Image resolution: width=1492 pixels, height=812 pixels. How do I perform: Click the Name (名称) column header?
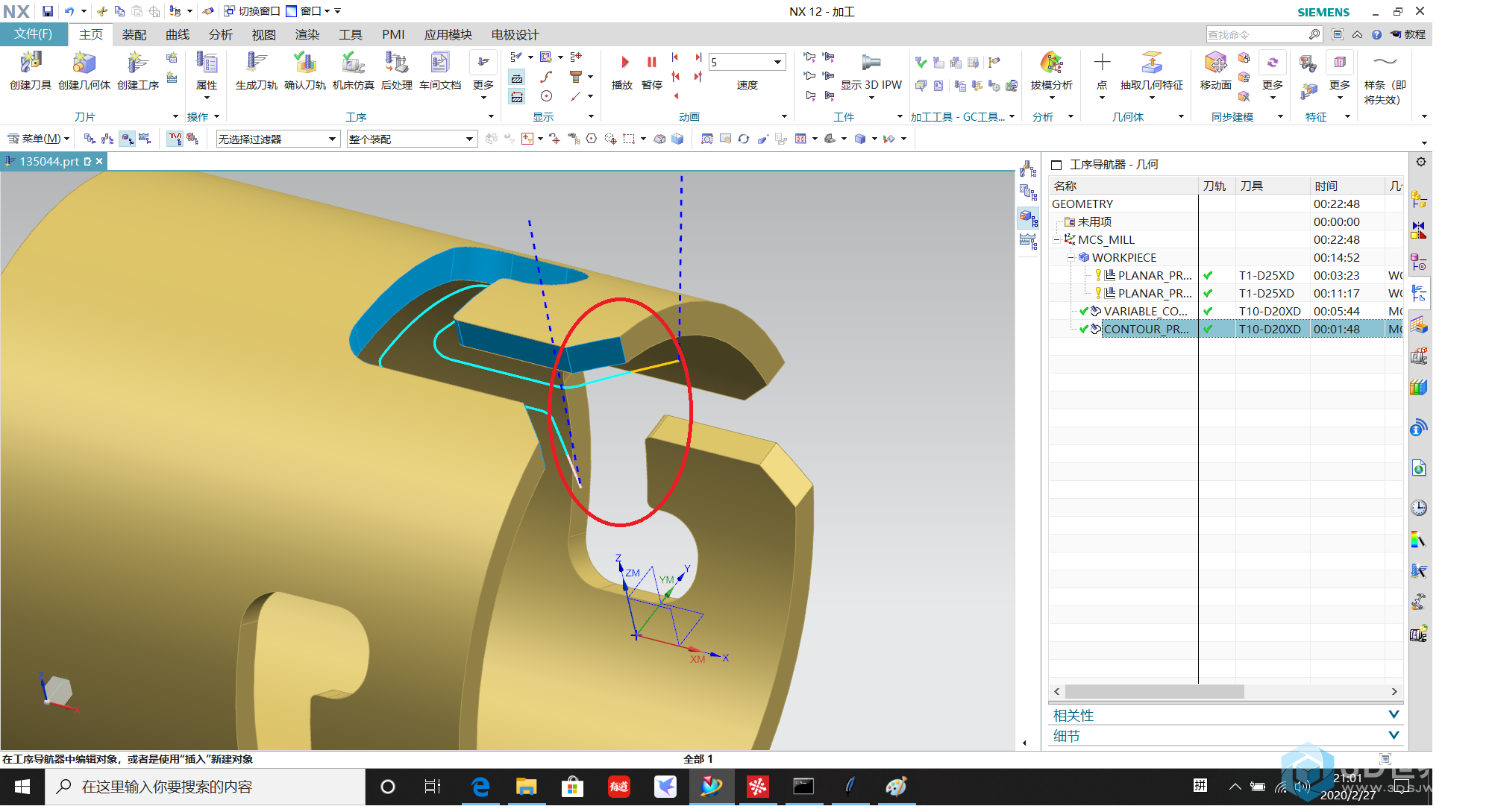pyautogui.click(x=1123, y=186)
